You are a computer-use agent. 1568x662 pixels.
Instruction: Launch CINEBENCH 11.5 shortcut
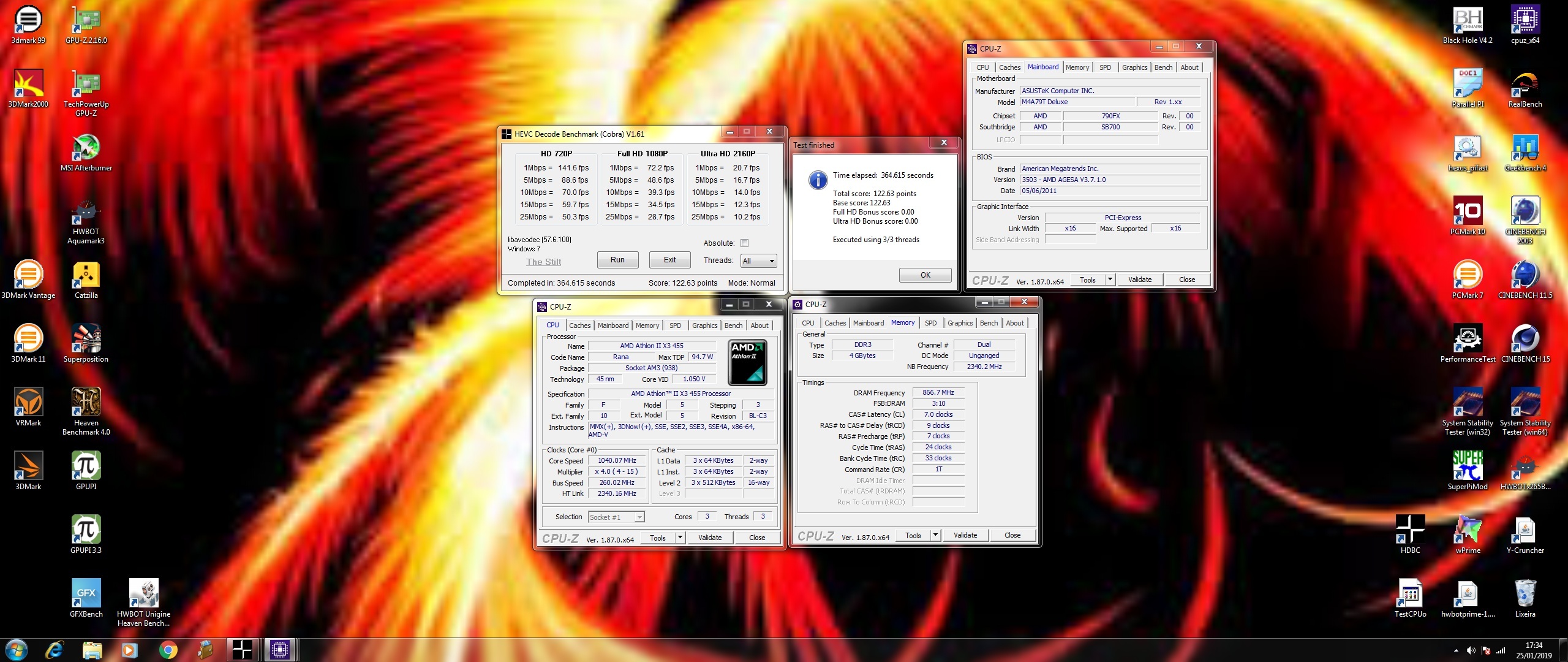pos(1525,280)
